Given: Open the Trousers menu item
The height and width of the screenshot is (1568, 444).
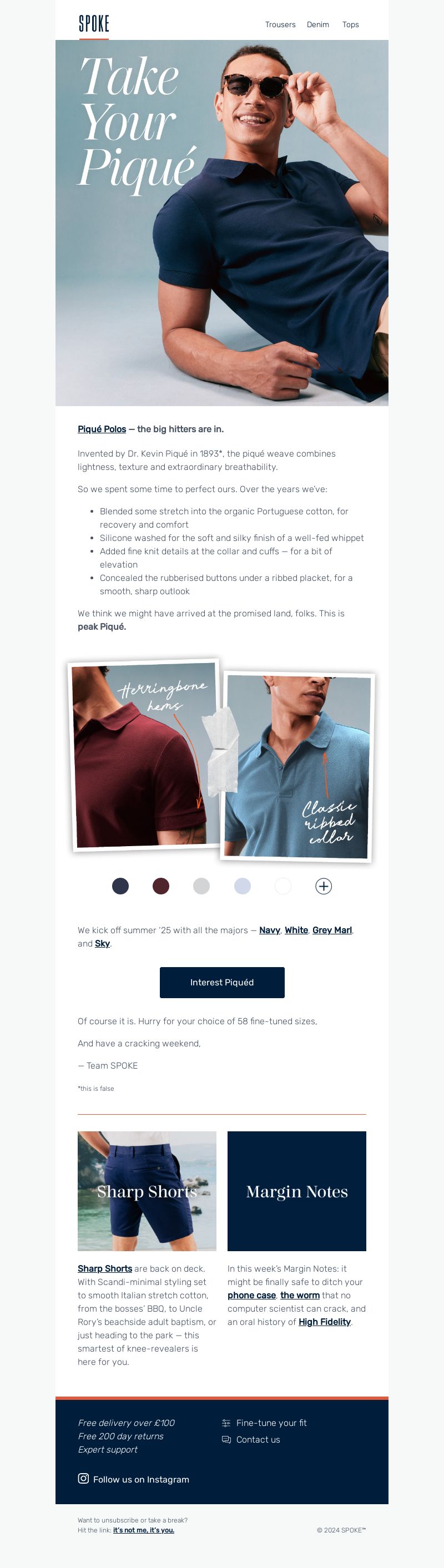Looking at the screenshot, I should (280, 24).
